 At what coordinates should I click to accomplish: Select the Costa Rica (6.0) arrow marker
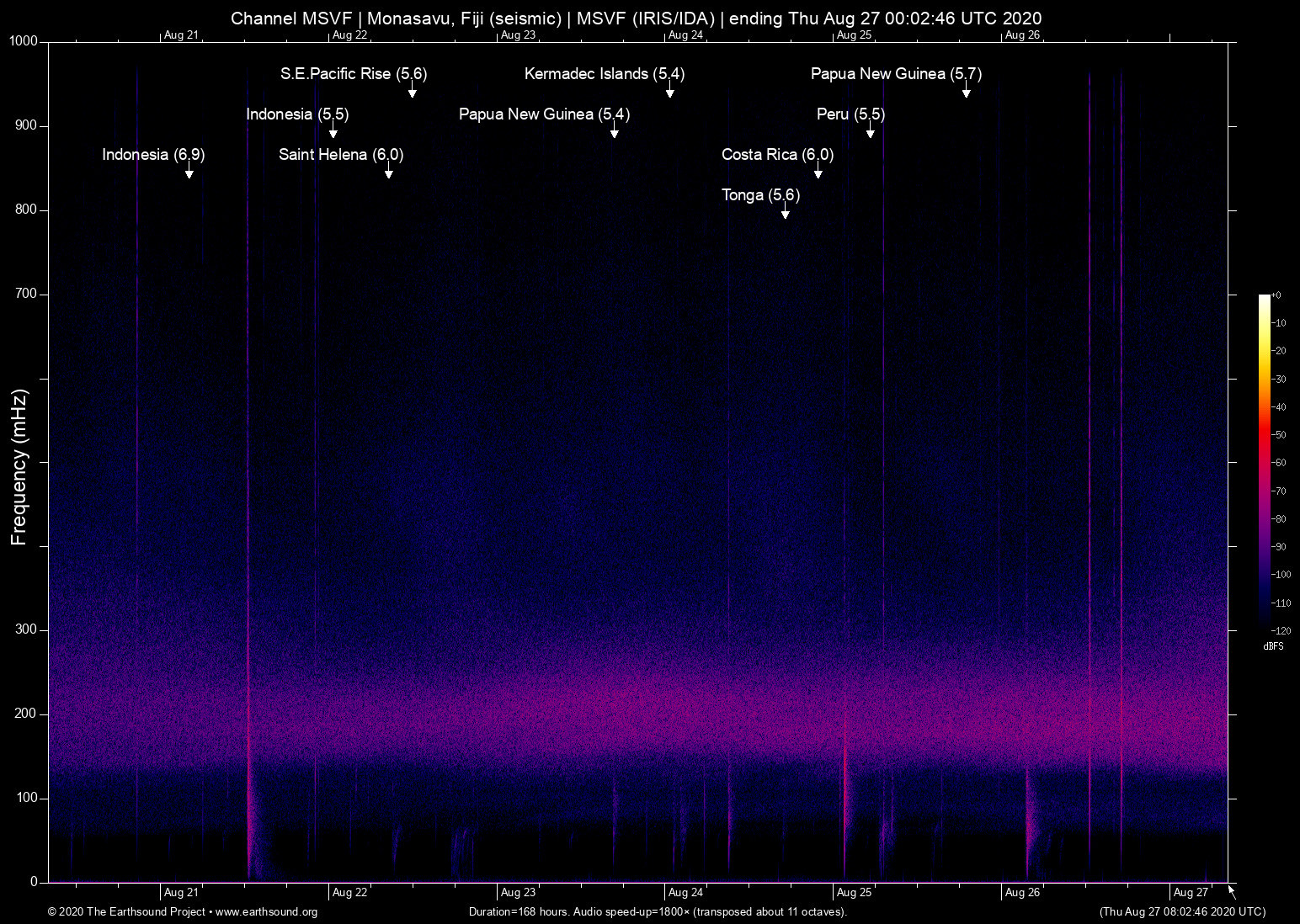818,173
